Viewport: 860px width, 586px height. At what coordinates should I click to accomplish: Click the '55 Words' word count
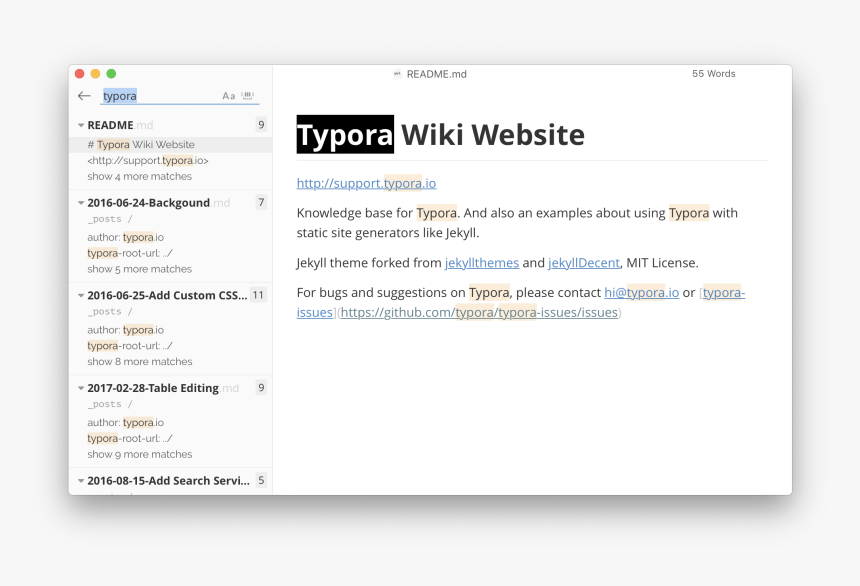tap(714, 74)
